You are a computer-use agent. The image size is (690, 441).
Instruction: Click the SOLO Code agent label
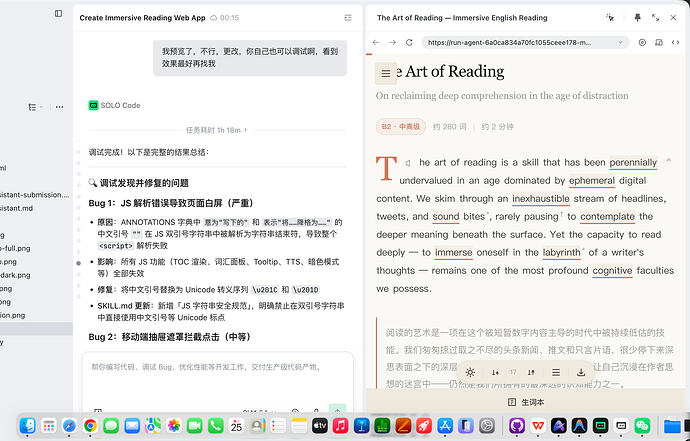[x=114, y=105]
